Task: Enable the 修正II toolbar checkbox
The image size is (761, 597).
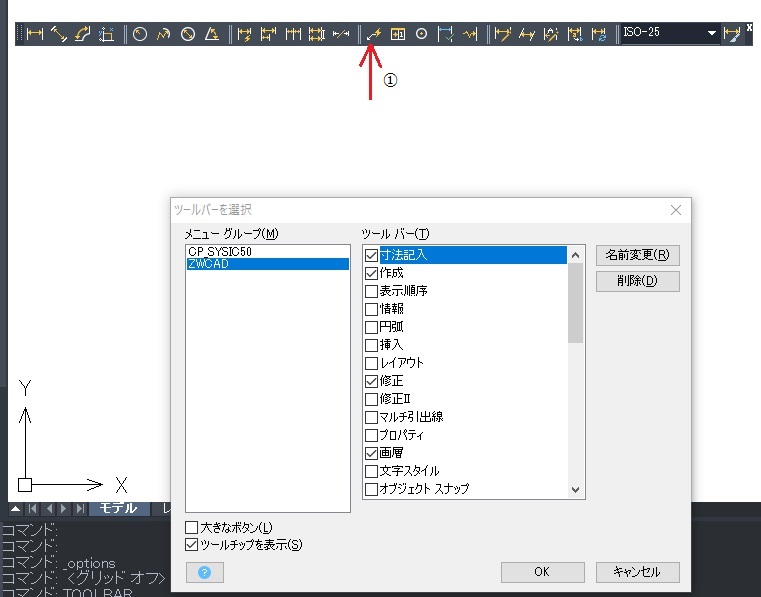Action: pos(371,399)
